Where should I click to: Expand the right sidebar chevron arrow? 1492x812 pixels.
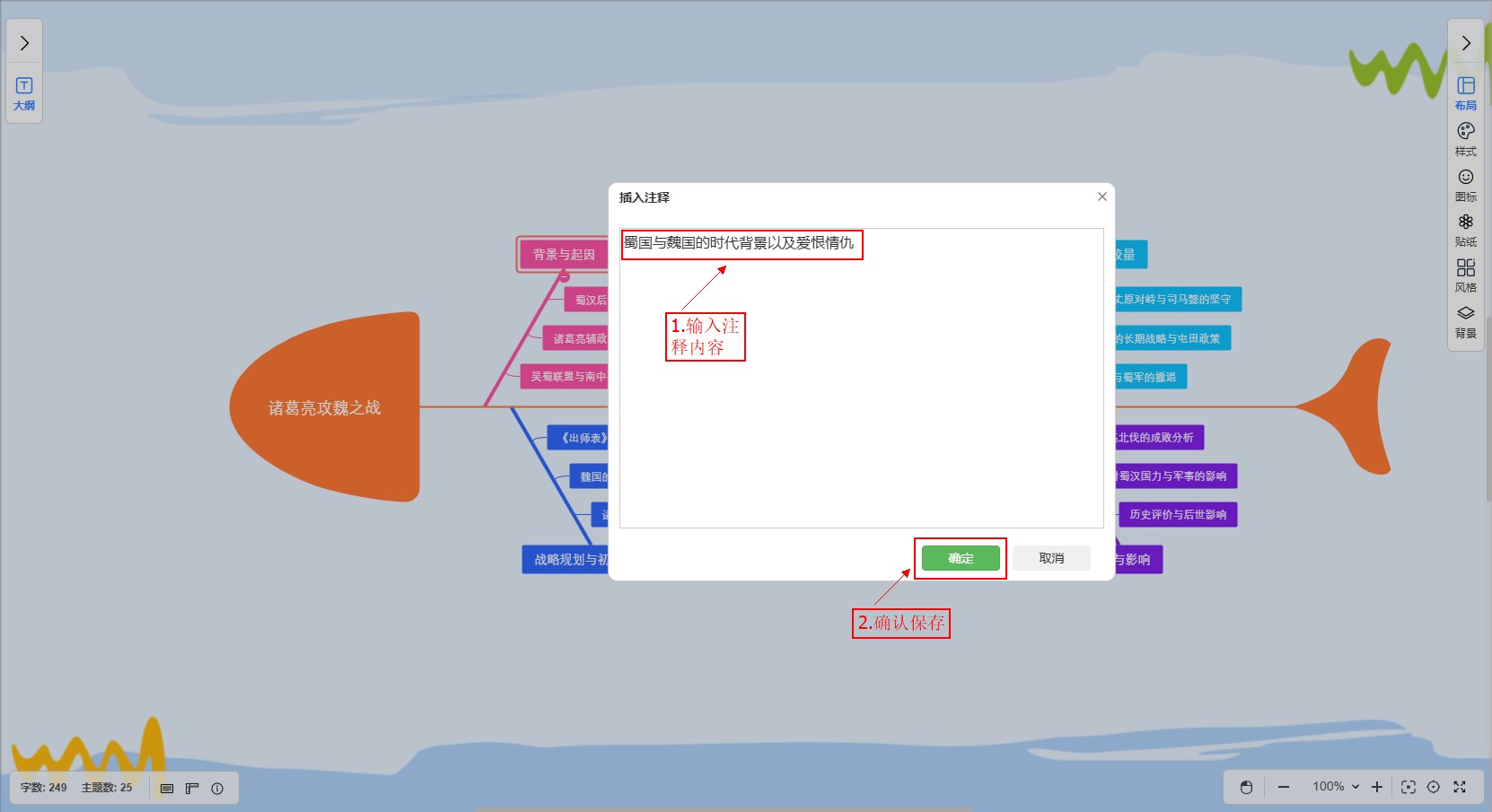(1465, 43)
